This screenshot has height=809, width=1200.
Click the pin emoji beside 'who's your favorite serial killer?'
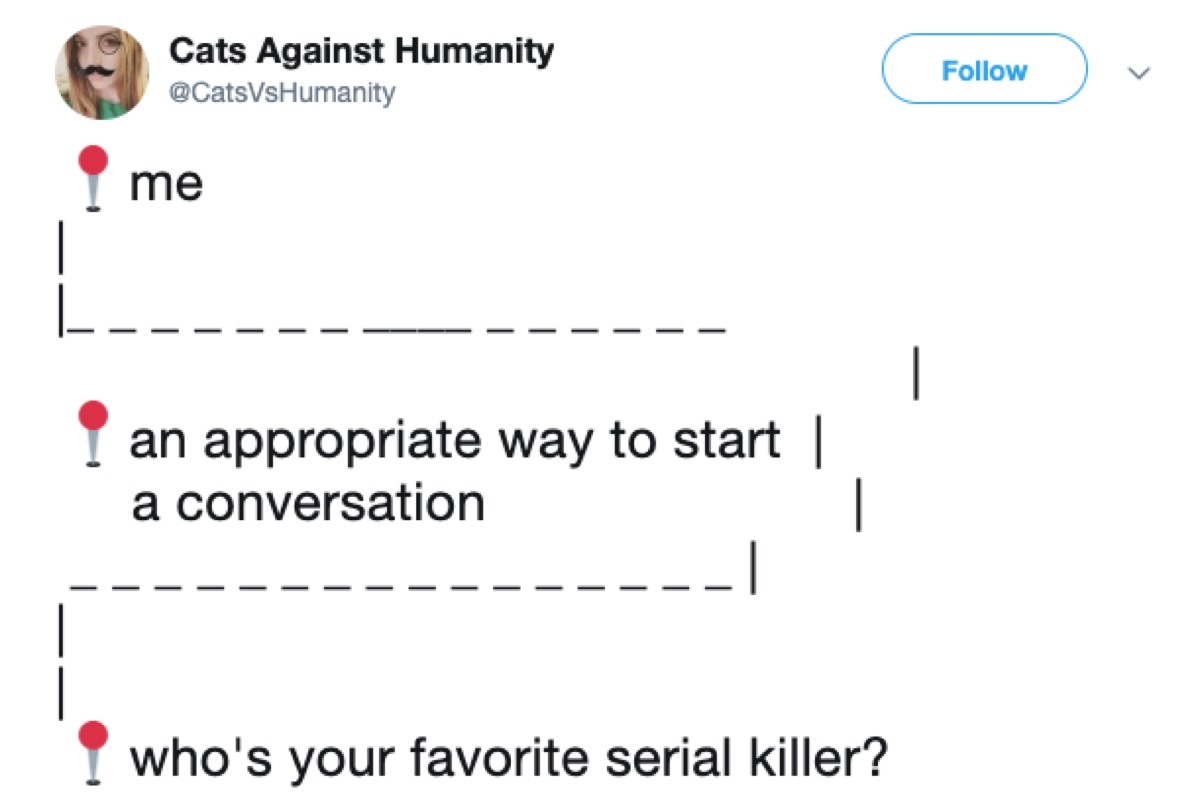[95, 747]
